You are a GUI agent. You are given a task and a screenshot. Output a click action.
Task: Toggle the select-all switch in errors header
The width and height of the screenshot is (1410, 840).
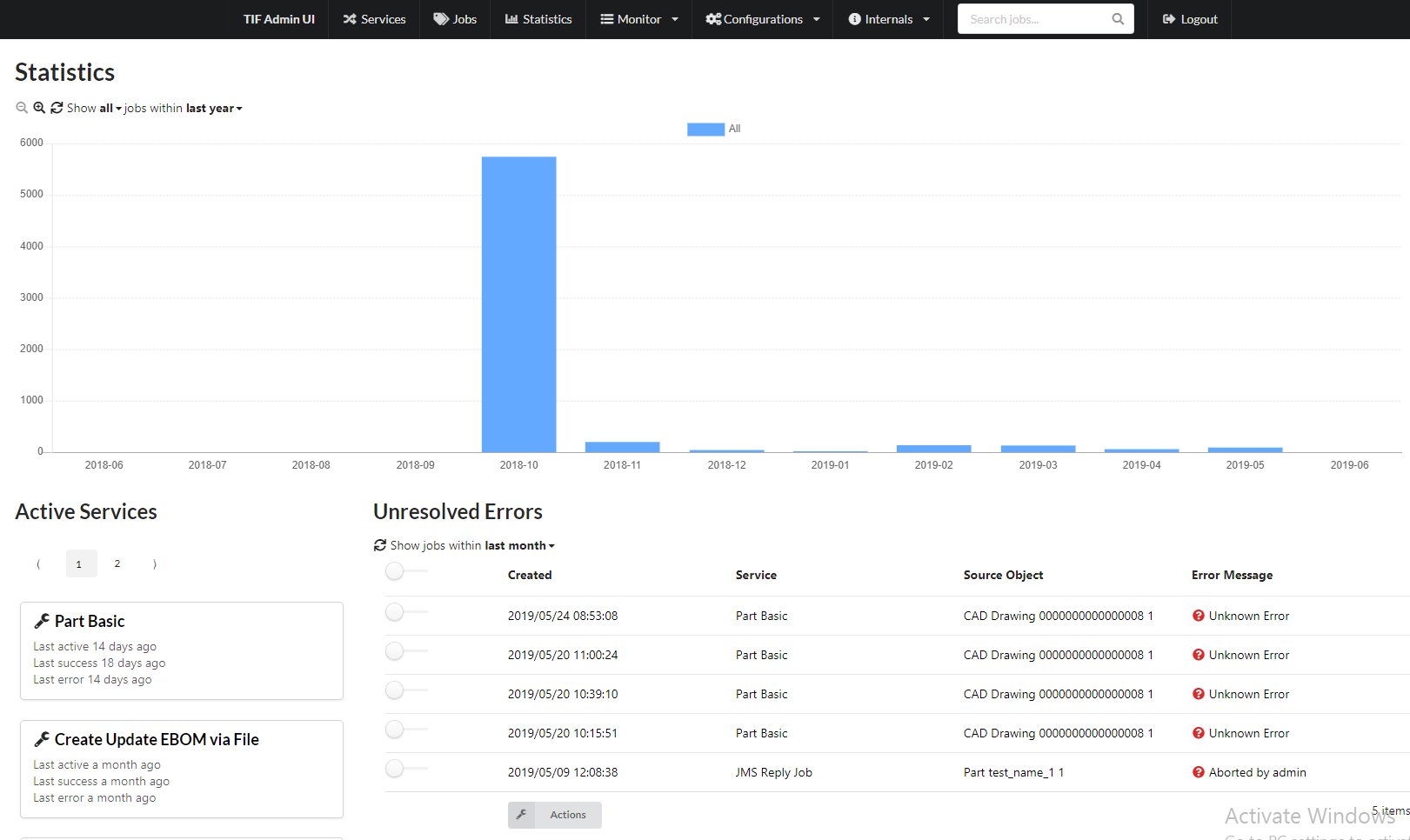[x=396, y=571]
